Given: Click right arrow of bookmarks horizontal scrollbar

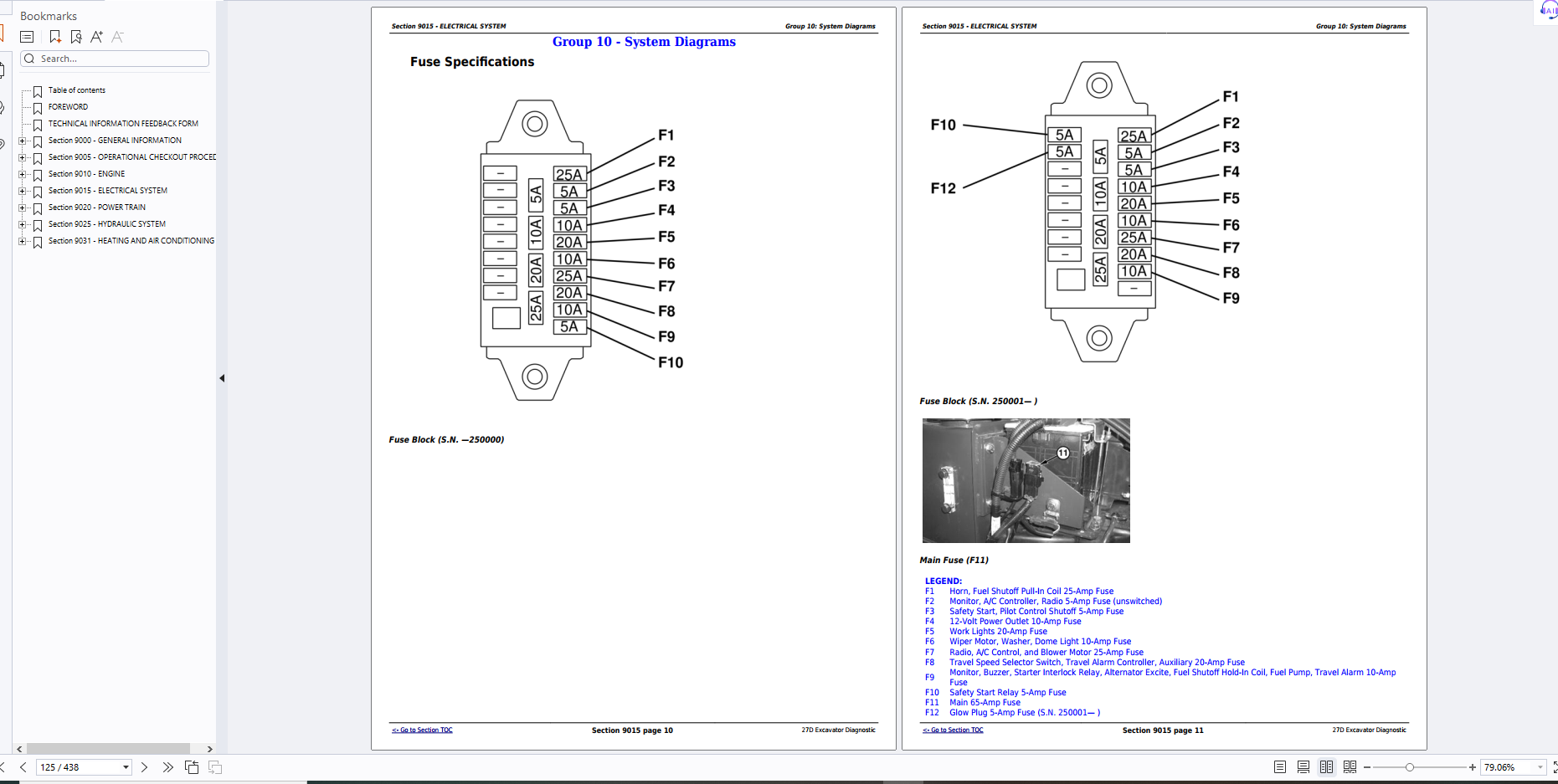Looking at the screenshot, I should (209, 749).
